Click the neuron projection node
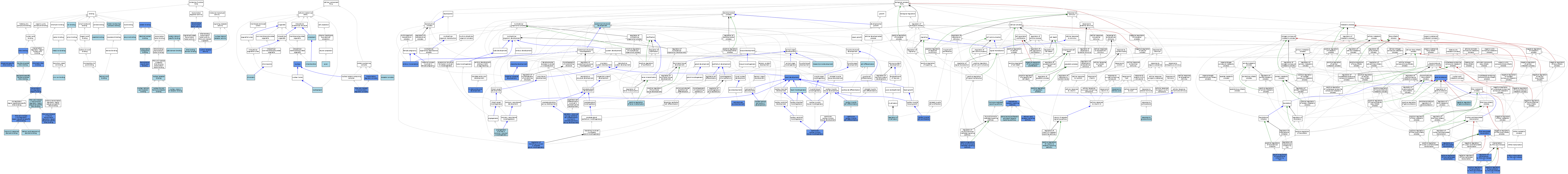The height and width of the screenshot is (174, 1568). pyautogui.click(x=326, y=51)
